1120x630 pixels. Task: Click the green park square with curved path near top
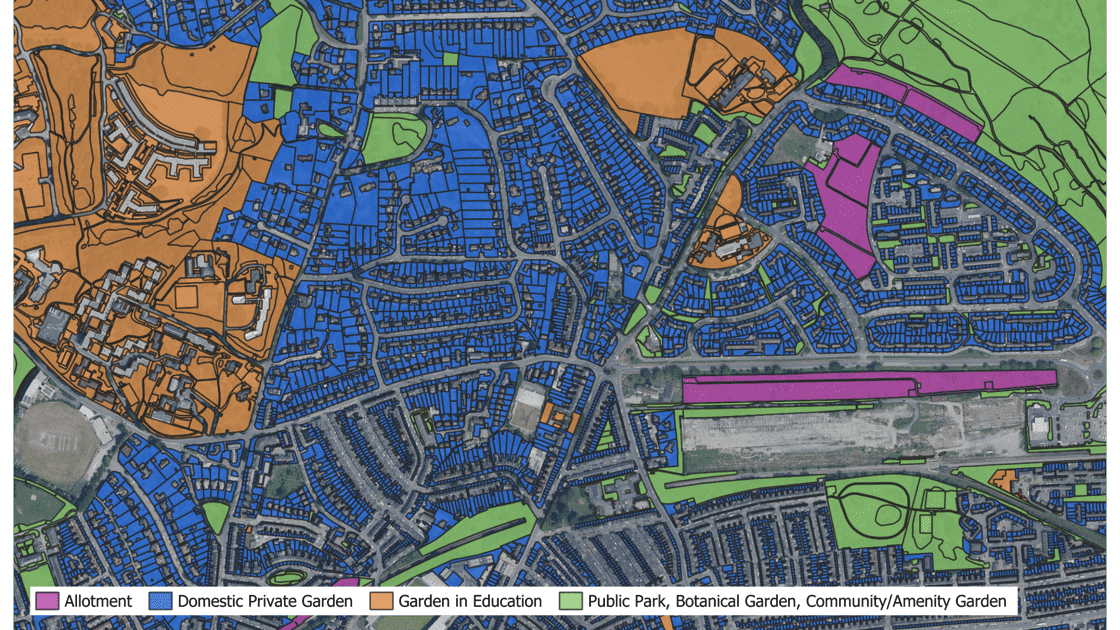[x=392, y=137]
